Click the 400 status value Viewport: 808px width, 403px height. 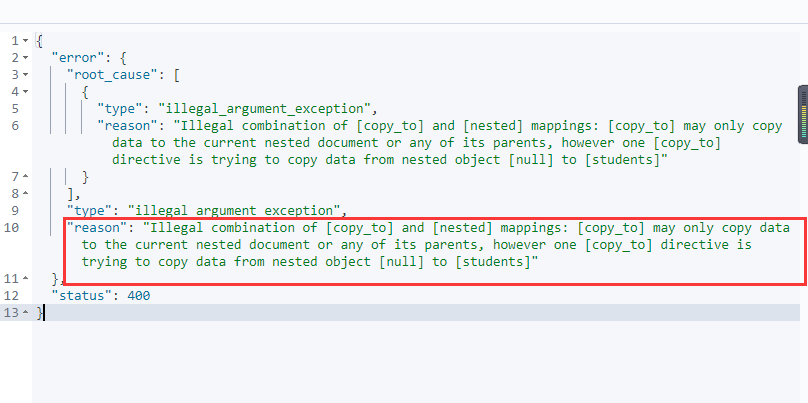pyautogui.click(x=139, y=296)
